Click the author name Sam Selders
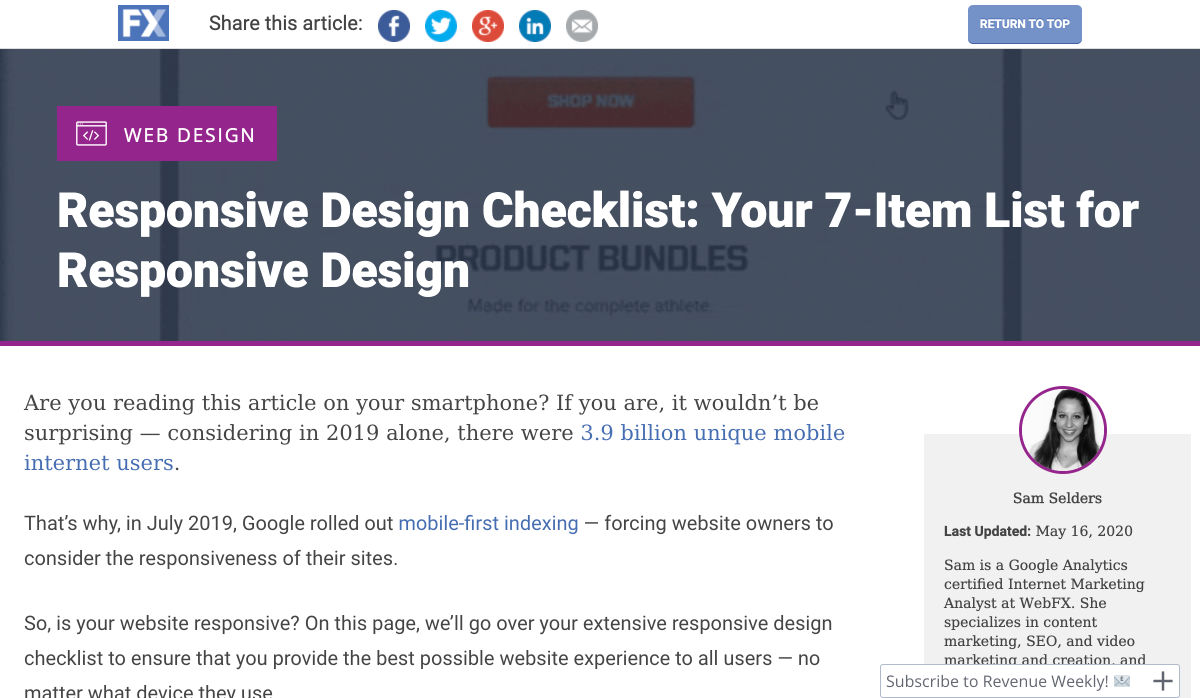1200x698 pixels. pos(1057,498)
